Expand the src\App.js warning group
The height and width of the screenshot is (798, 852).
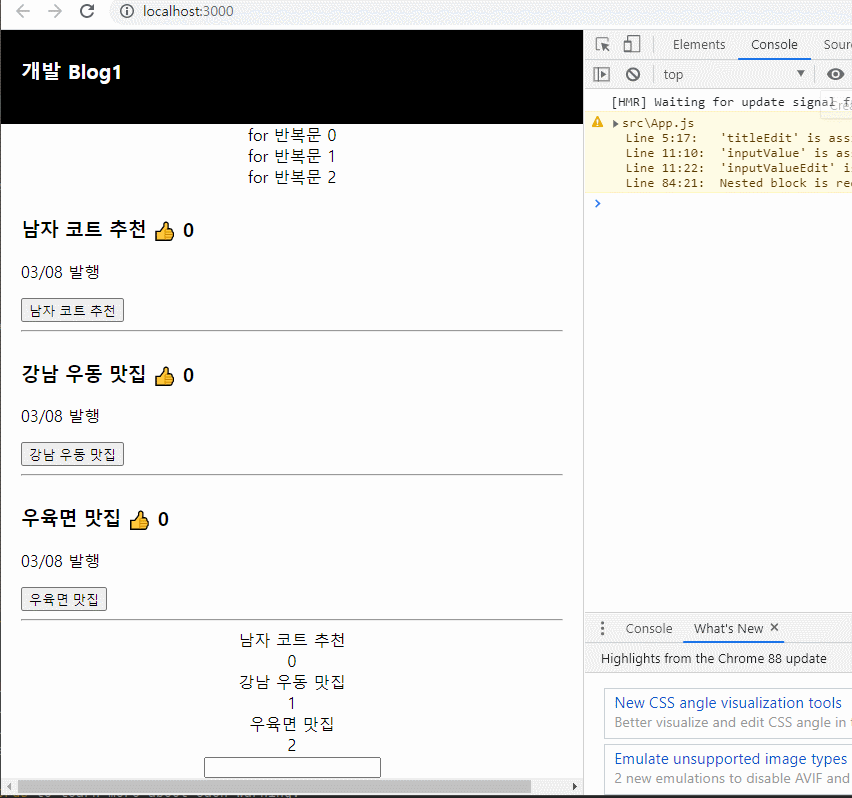click(615, 123)
